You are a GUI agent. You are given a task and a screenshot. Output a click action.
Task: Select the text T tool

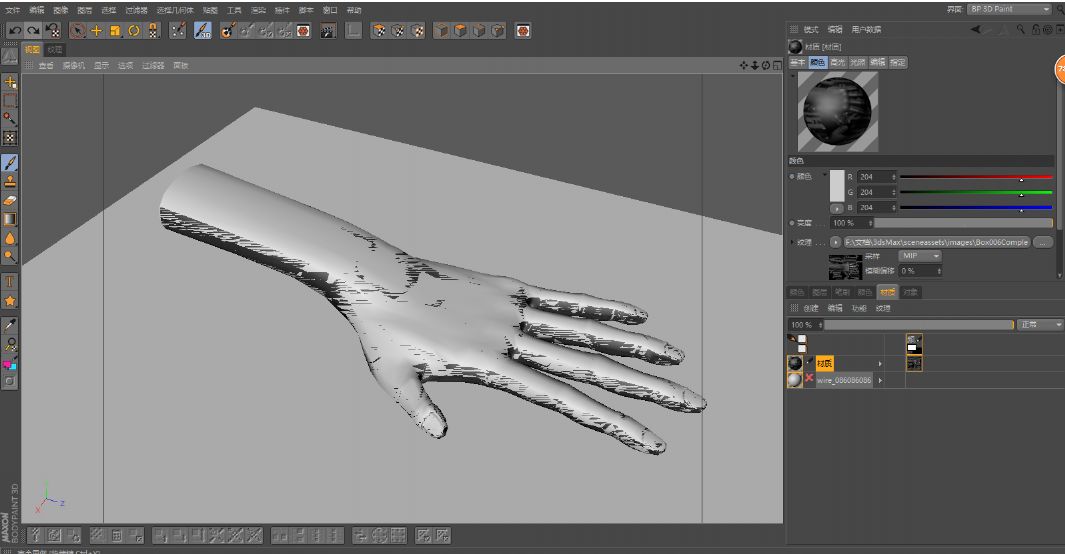[x=10, y=282]
